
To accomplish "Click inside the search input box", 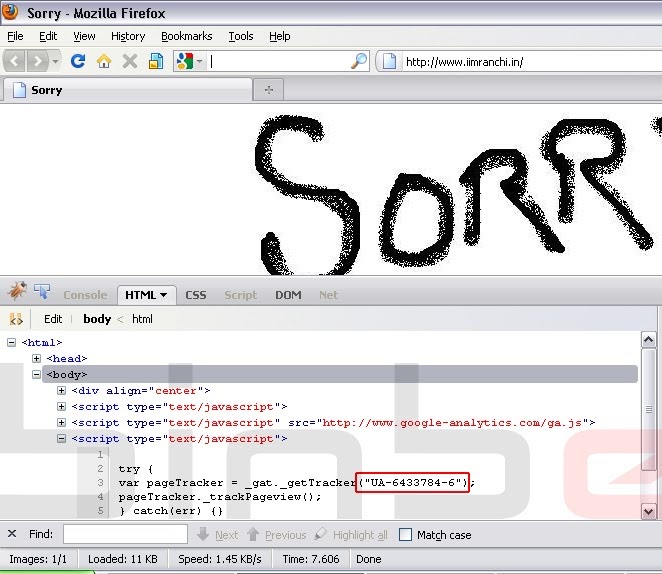I will 279,62.
